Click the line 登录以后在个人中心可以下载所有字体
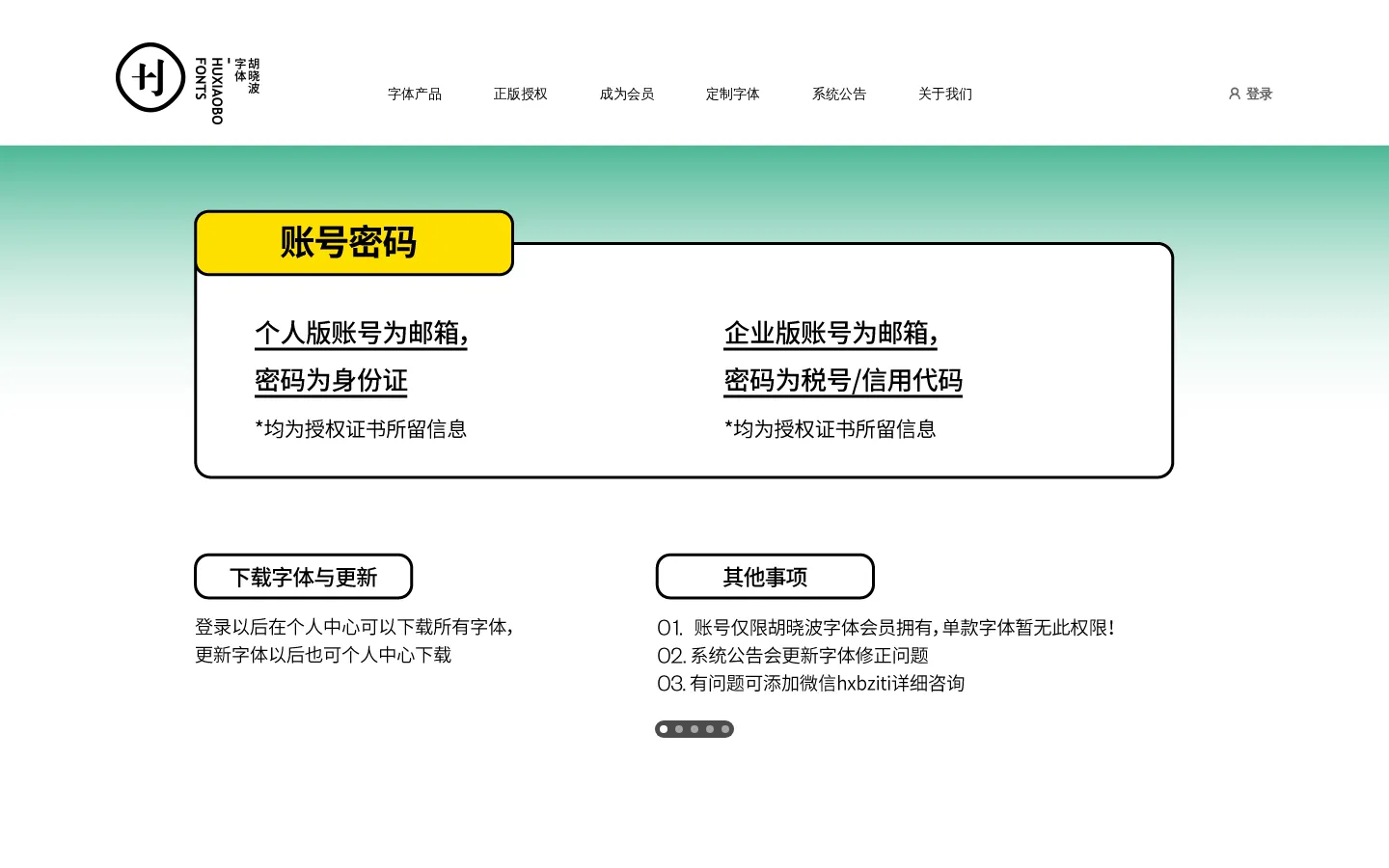 [x=354, y=627]
